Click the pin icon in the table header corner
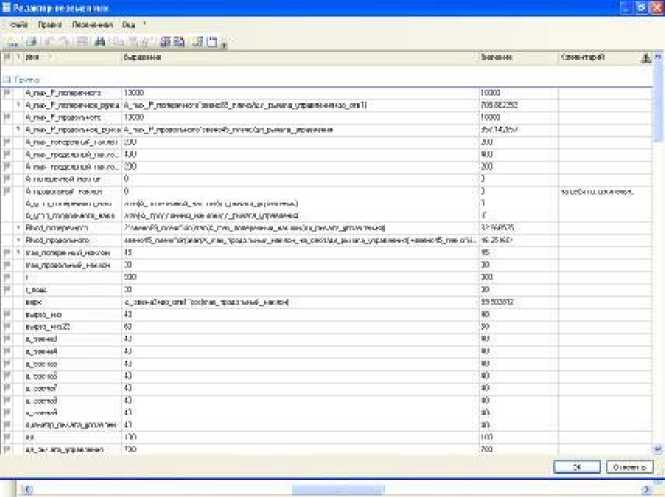The height and width of the screenshot is (497, 665). [x=645, y=58]
